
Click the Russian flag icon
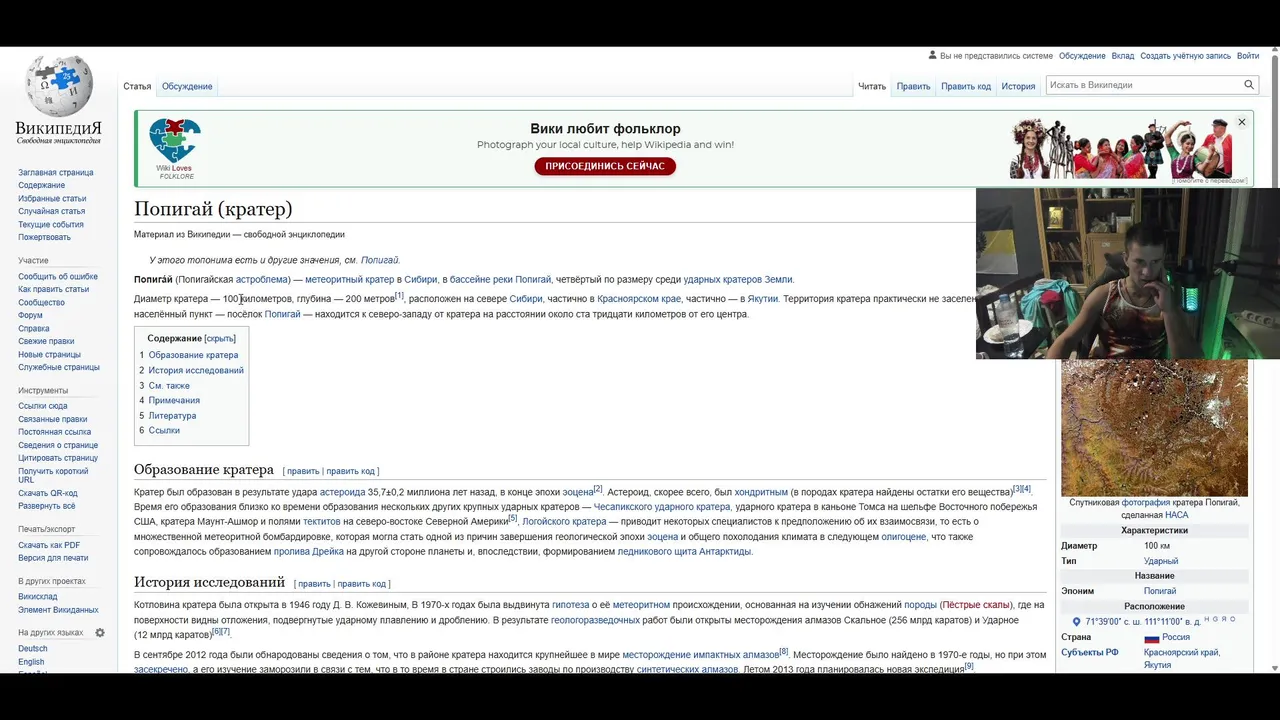(x=1151, y=638)
